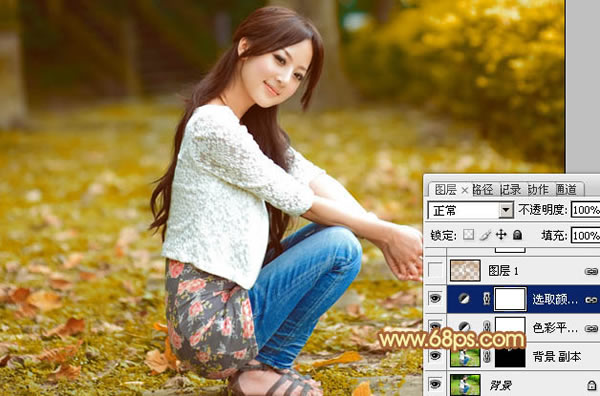Click the 填充 fill value field
Image resolution: width=600 pixels, height=396 pixels.
pyautogui.click(x=585, y=235)
